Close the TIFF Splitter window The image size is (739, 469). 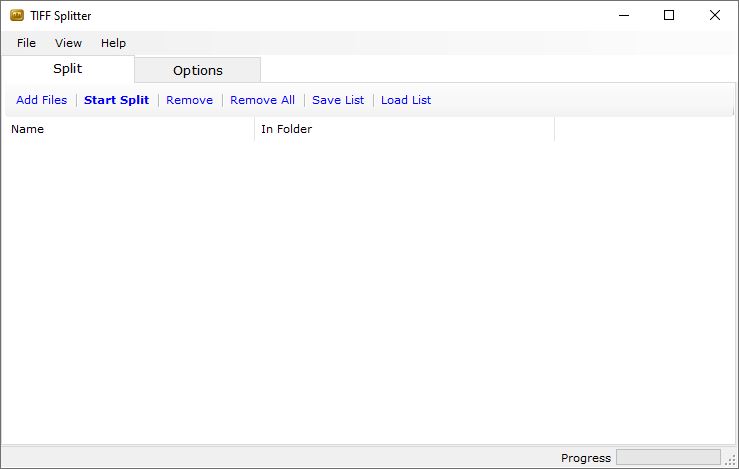[x=714, y=16]
